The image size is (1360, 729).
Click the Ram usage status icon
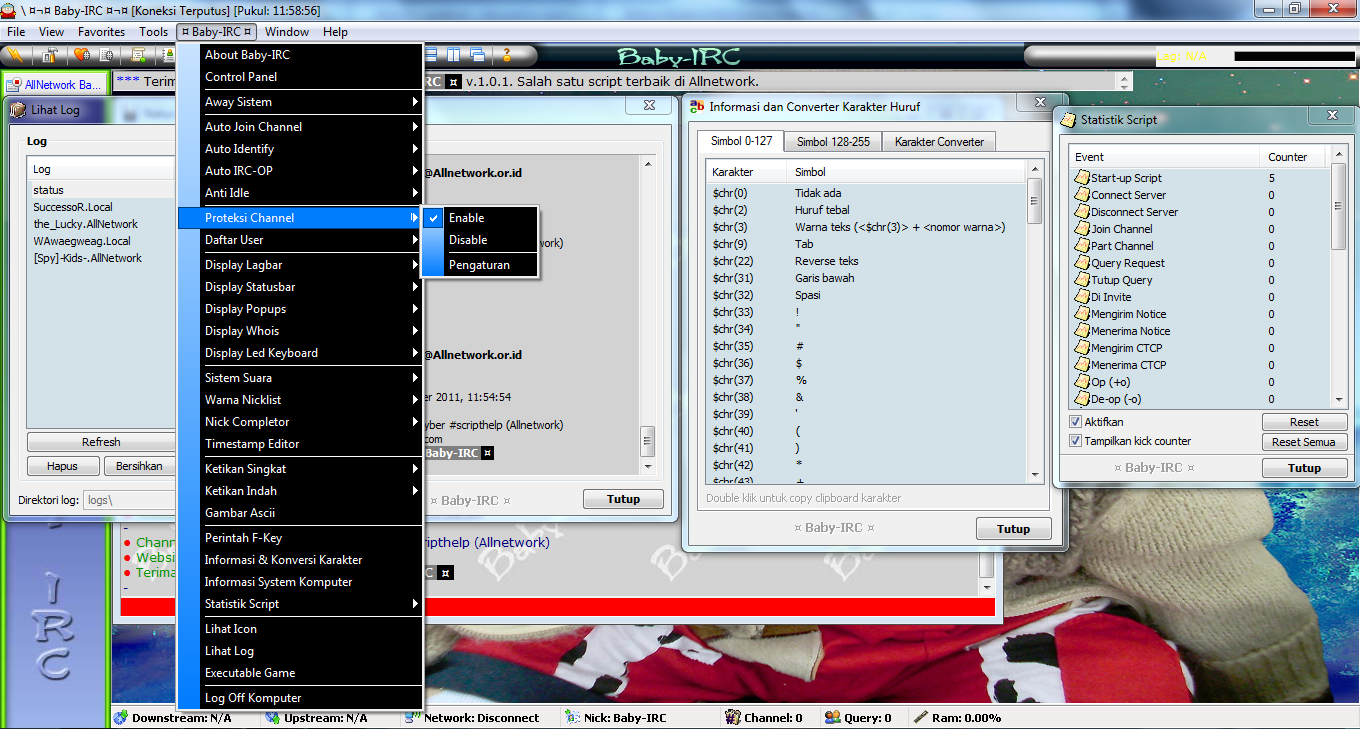point(921,717)
